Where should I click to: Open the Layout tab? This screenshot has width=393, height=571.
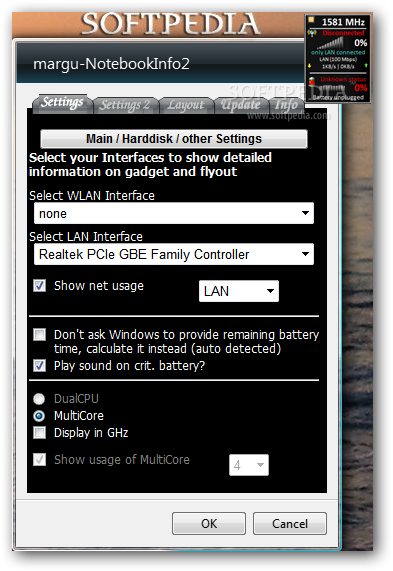pos(186,105)
